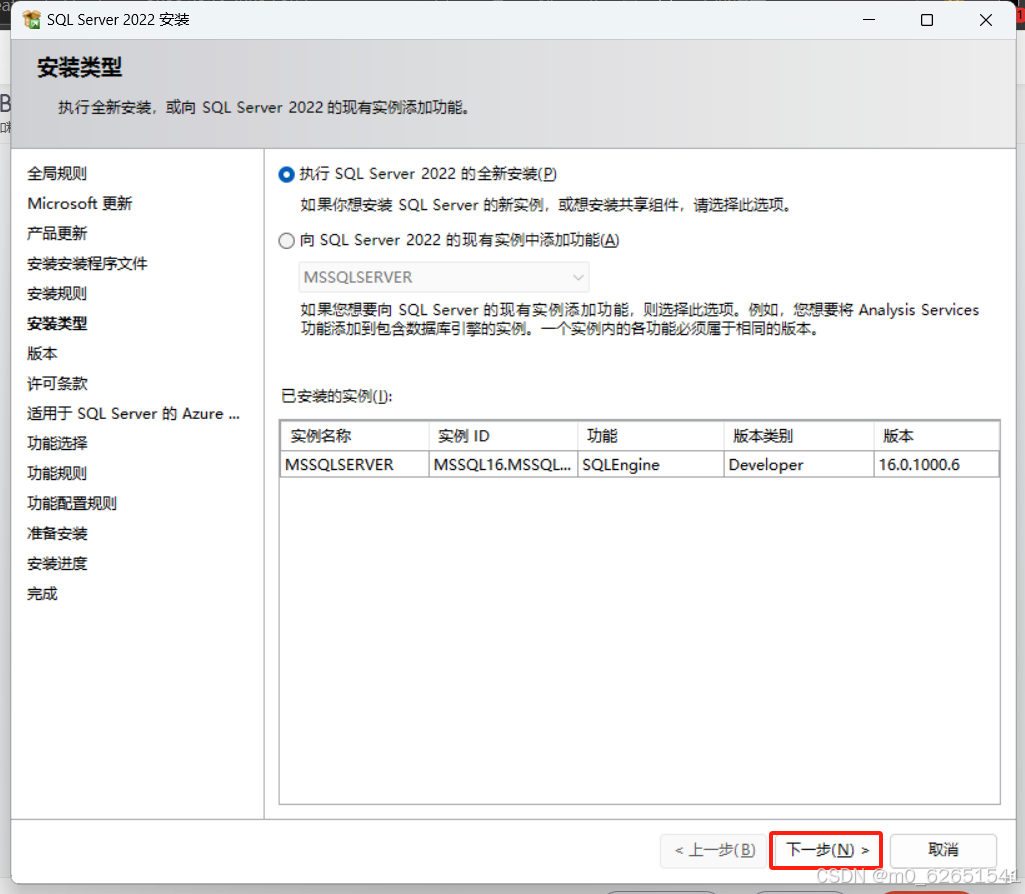Click the 功能 column header
Image resolution: width=1025 pixels, height=894 pixels.
[x=650, y=436]
